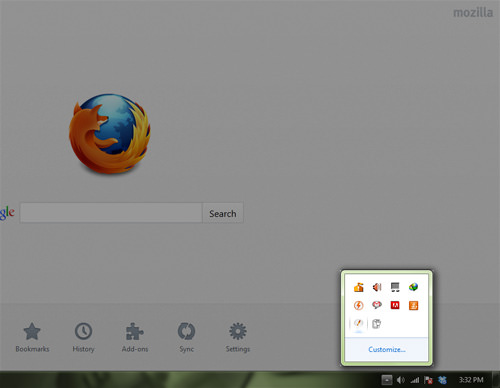This screenshot has height=388, width=500.
Task: Click the colorful globe tray icon
Action: pyautogui.click(x=413, y=287)
